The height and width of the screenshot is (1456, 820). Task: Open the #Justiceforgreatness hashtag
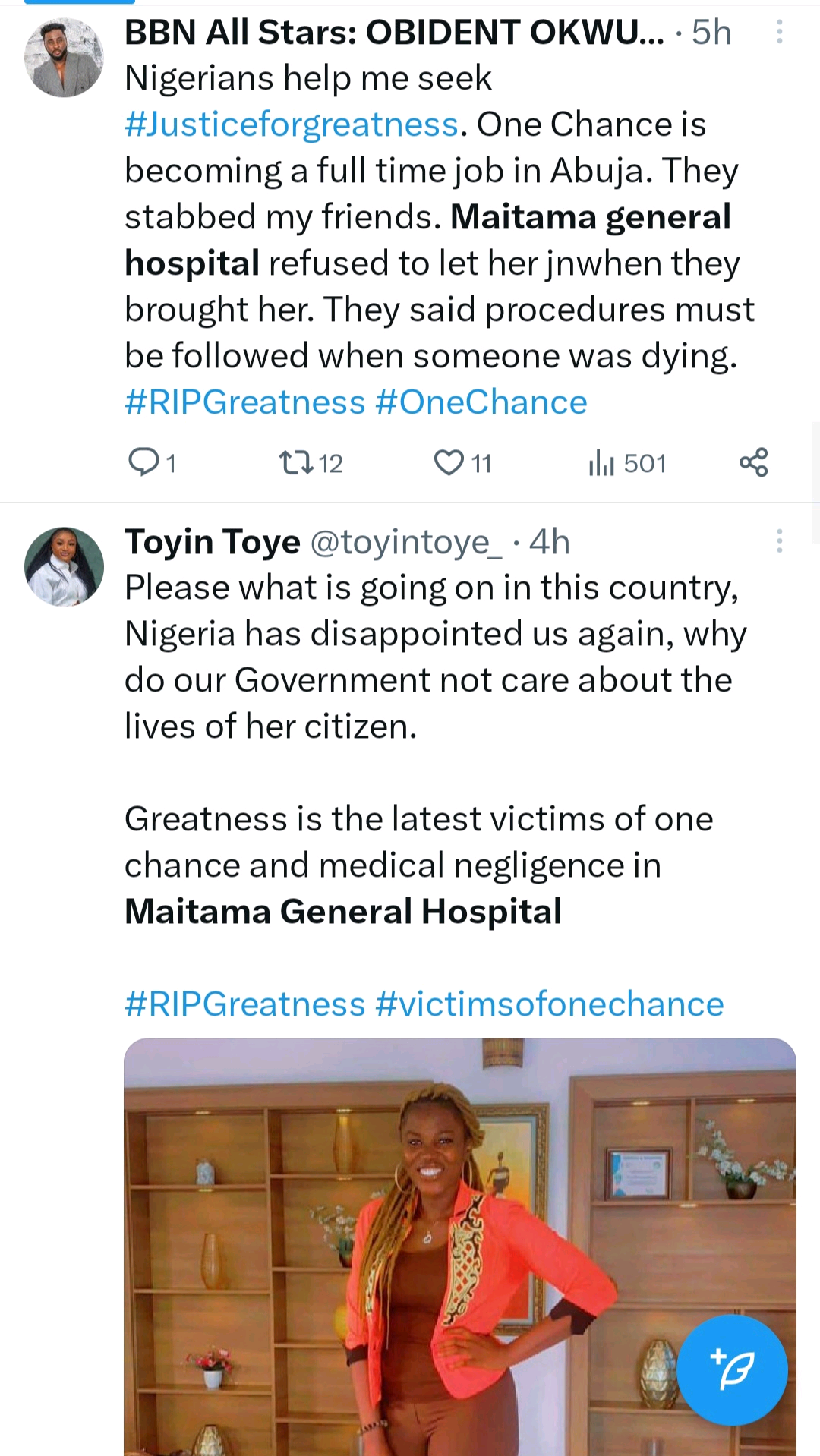(x=292, y=124)
